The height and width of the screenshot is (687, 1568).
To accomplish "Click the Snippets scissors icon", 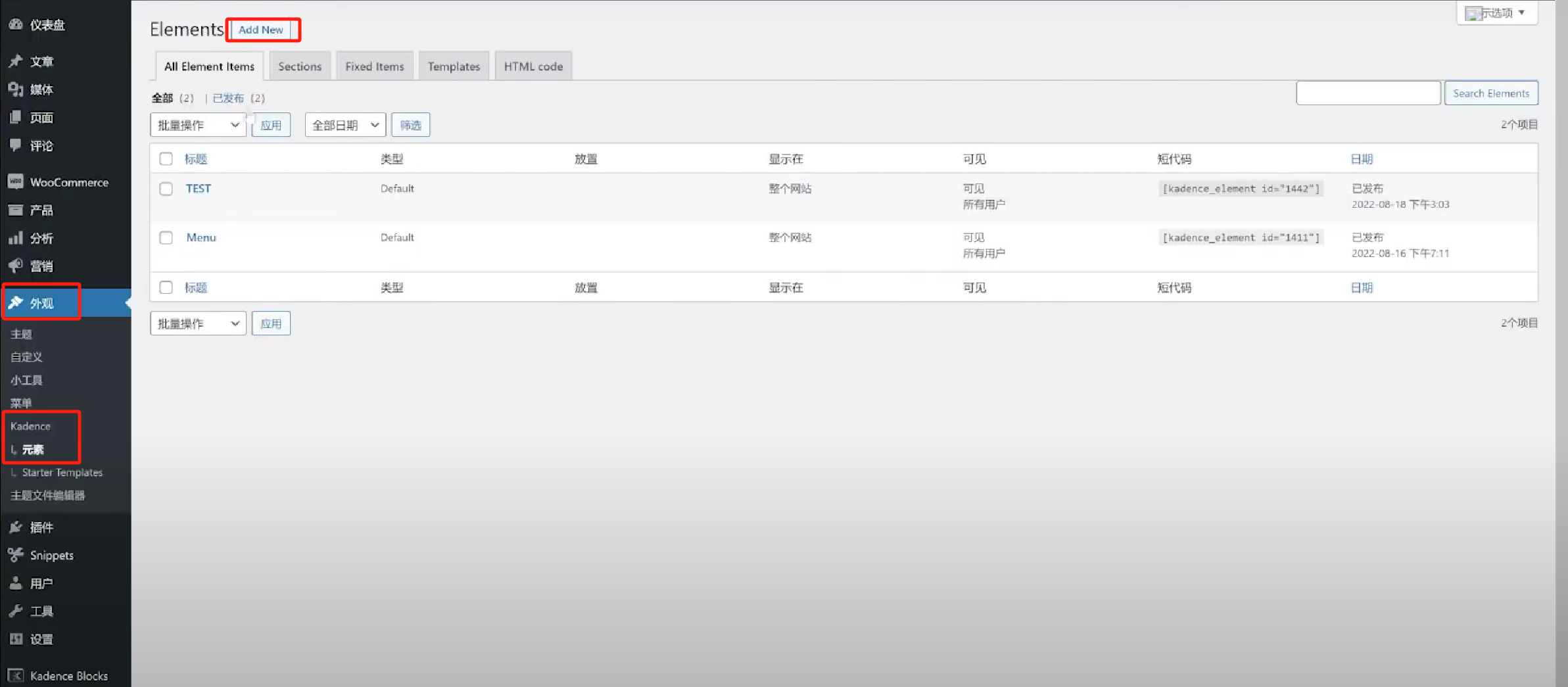I will pyautogui.click(x=16, y=556).
